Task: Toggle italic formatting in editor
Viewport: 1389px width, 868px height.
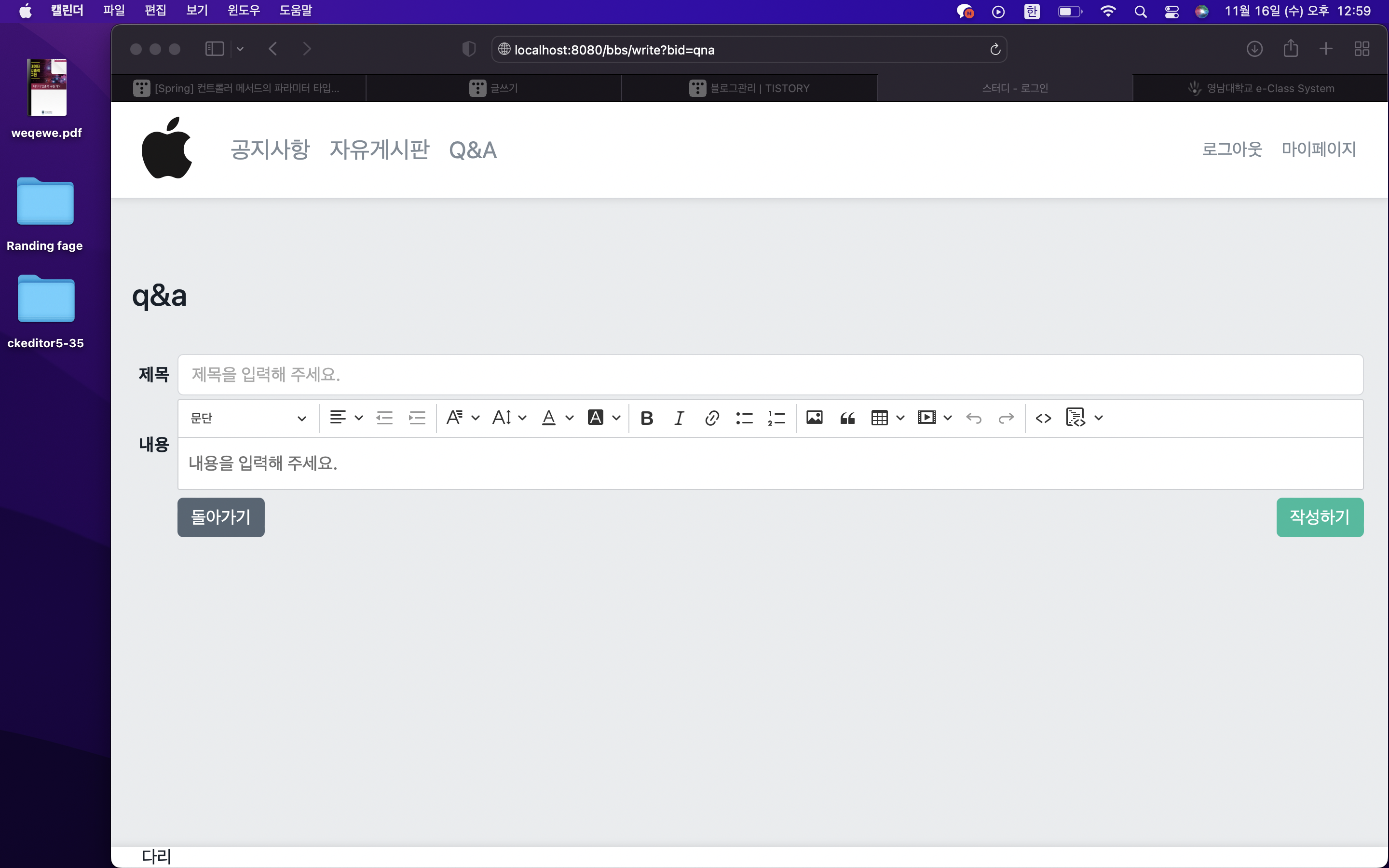Action: (x=679, y=418)
